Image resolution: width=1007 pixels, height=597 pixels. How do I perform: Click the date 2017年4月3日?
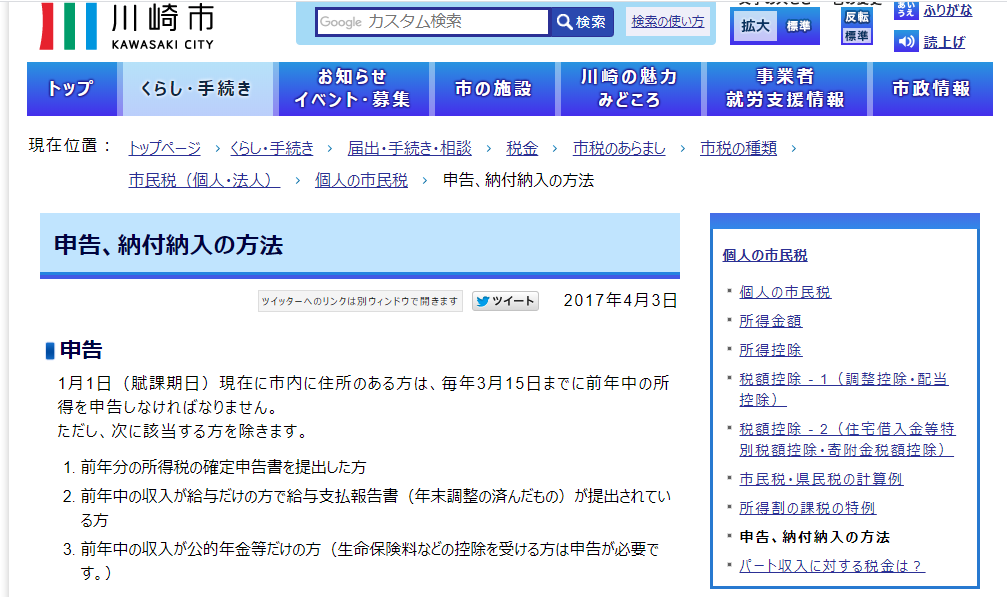(x=620, y=300)
